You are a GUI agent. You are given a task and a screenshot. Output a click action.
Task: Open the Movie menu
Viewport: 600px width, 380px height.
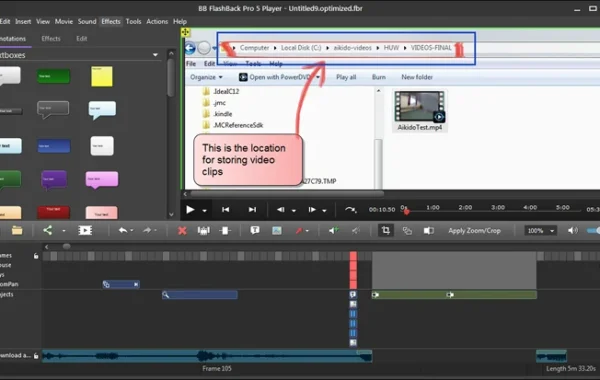click(64, 21)
